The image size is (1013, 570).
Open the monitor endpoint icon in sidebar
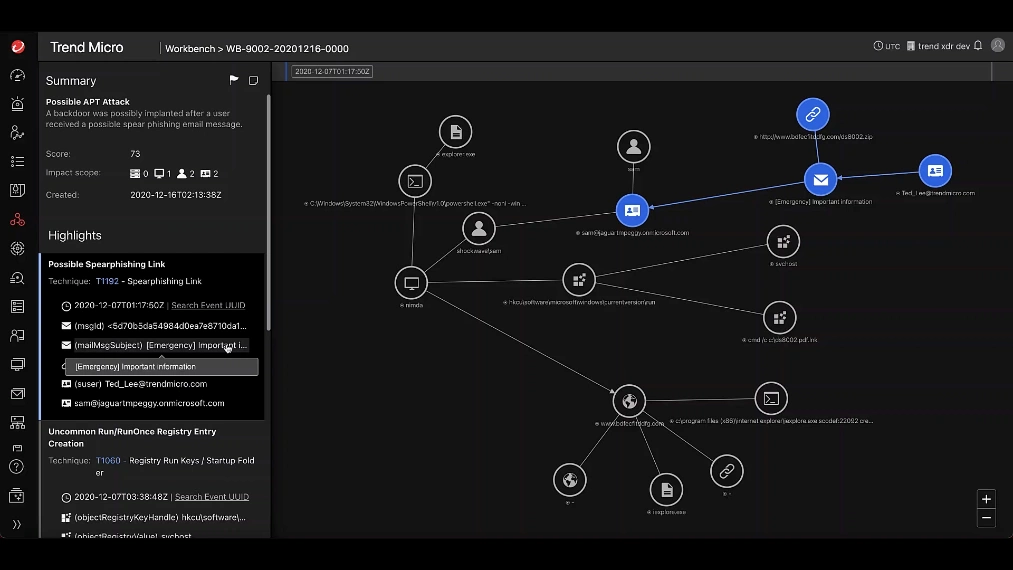(x=17, y=364)
